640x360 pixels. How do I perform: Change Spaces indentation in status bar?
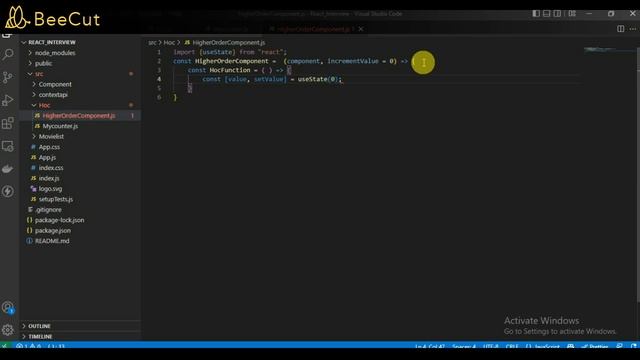[x=464, y=347]
